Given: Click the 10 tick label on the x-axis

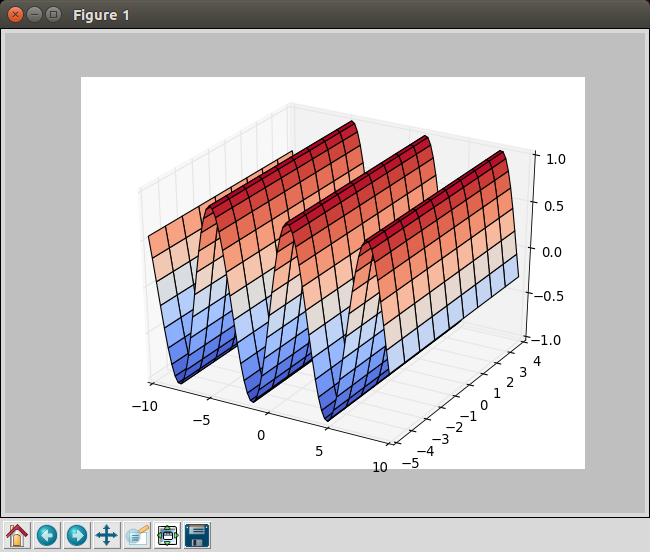Looking at the screenshot, I should (x=380, y=467).
